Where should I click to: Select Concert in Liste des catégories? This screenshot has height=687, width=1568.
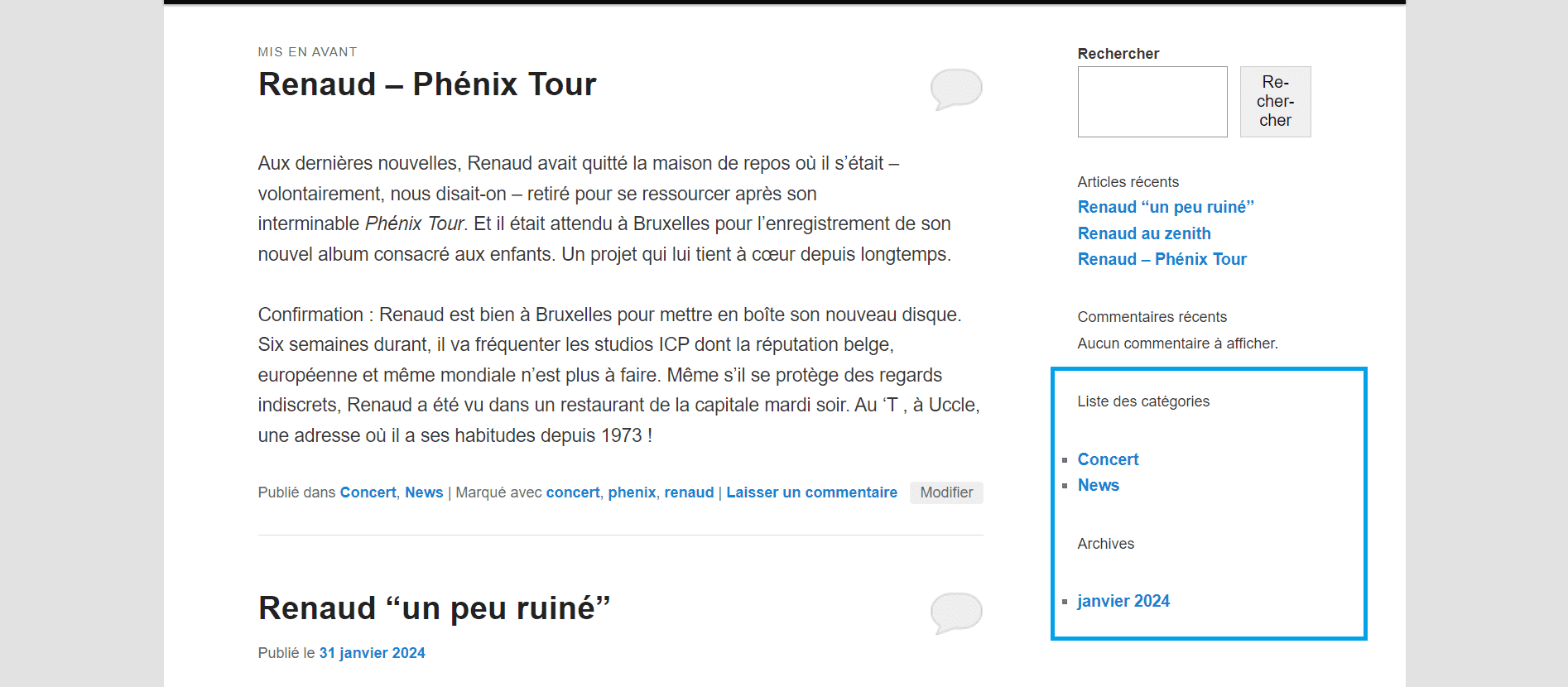click(x=1108, y=459)
